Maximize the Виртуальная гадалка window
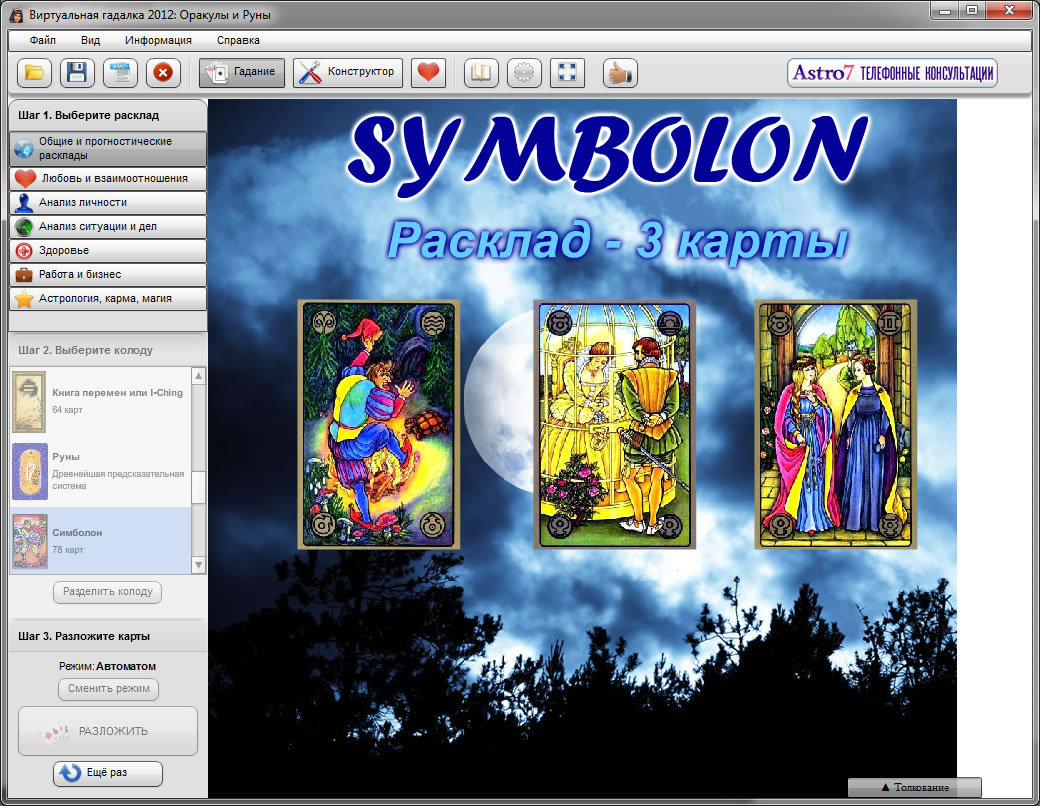Viewport: 1040px width, 806px height. point(972,11)
